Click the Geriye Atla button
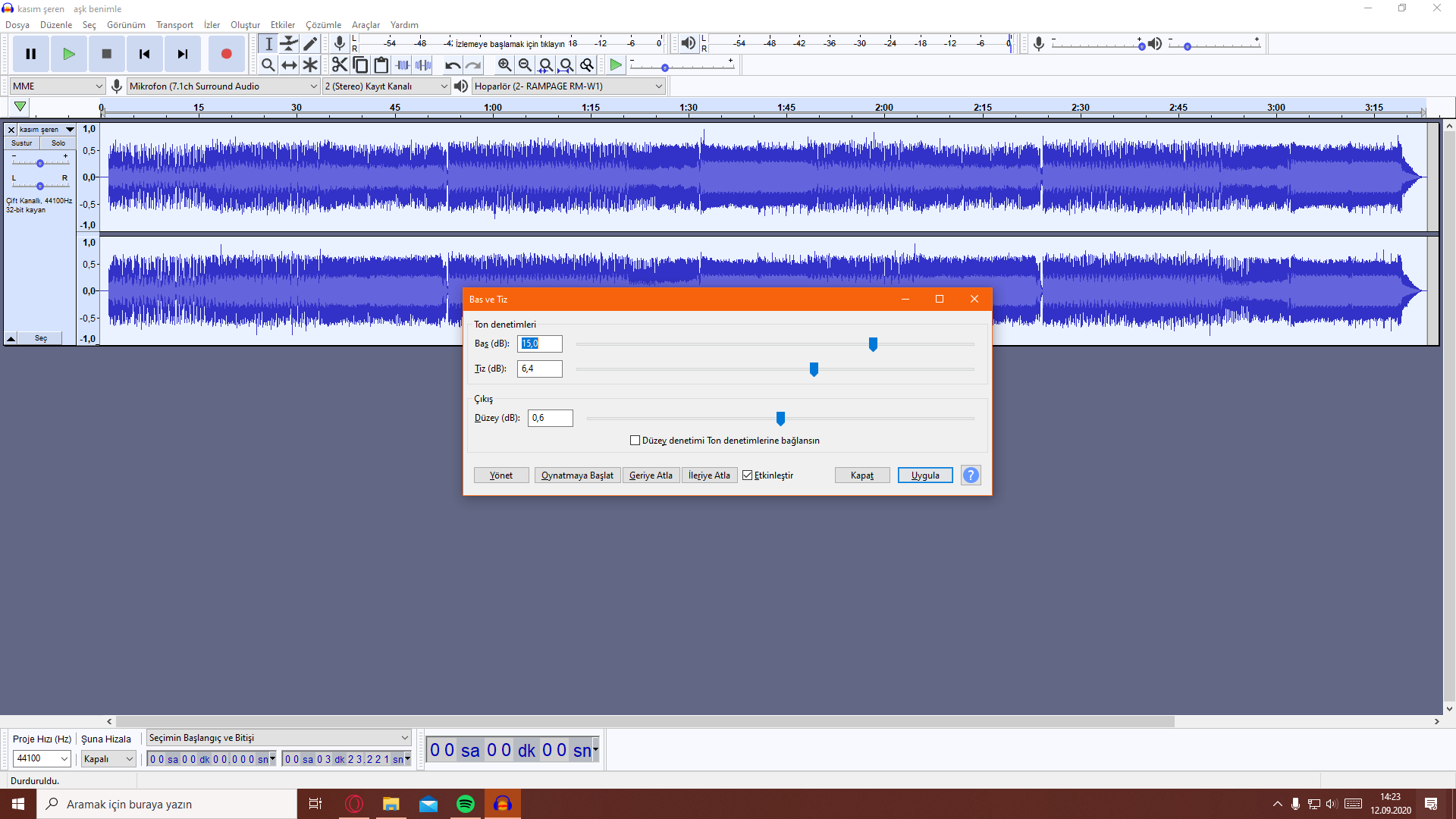The height and width of the screenshot is (819, 1456). click(x=651, y=475)
